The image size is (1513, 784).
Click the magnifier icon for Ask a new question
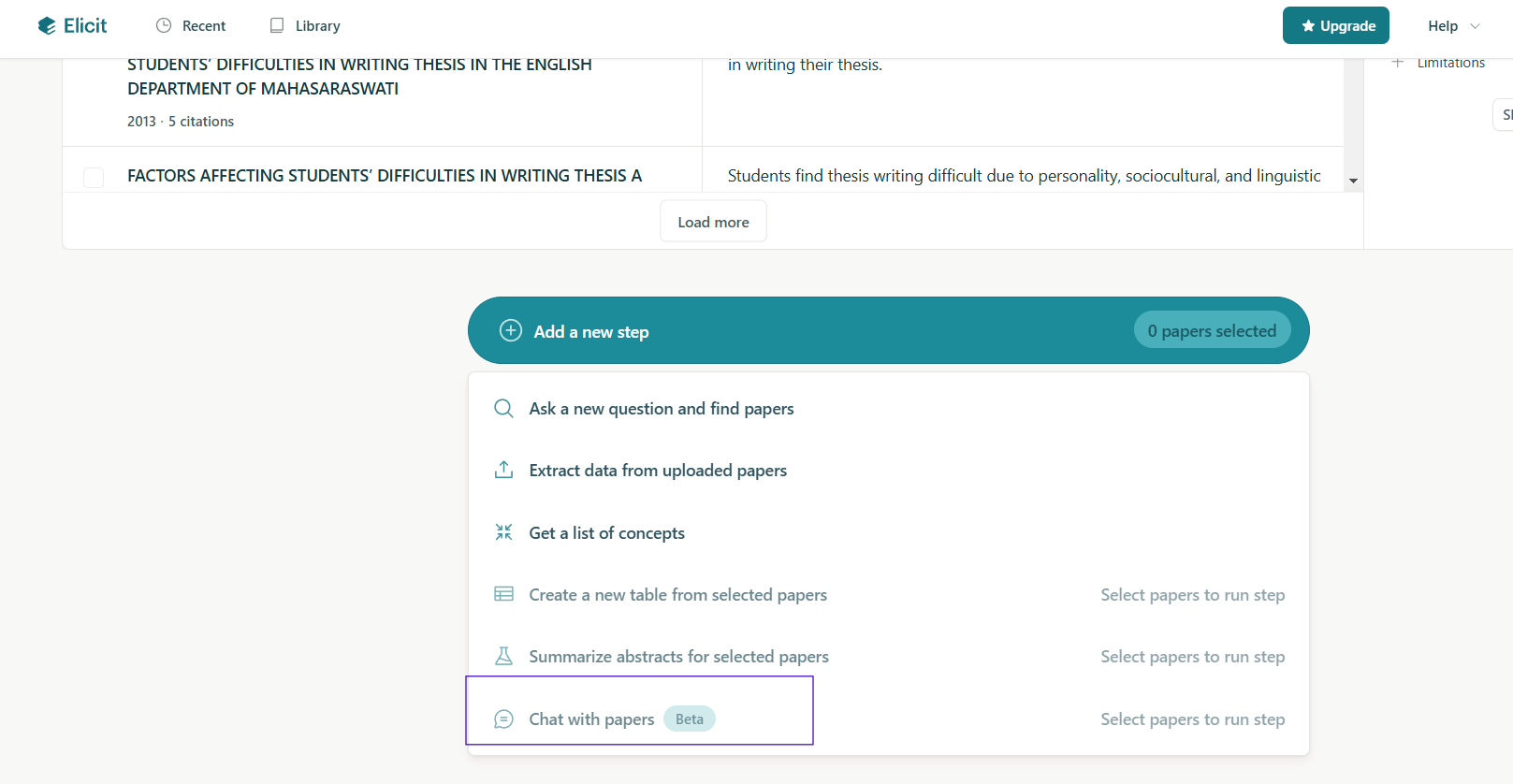pos(503,409)
